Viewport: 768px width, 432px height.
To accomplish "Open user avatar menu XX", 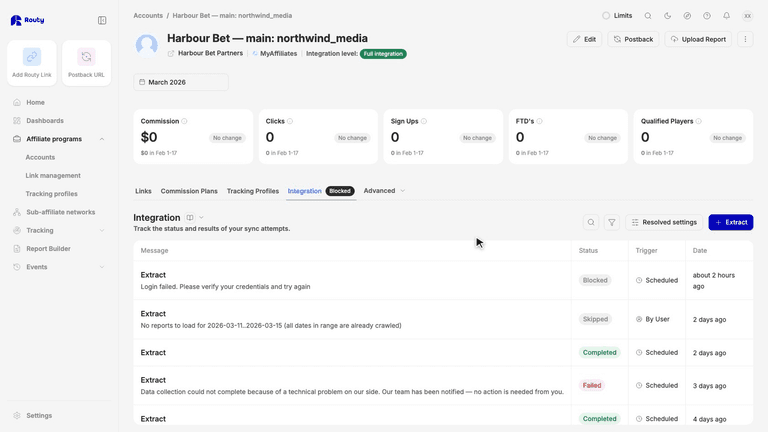I will click(747, 16).
